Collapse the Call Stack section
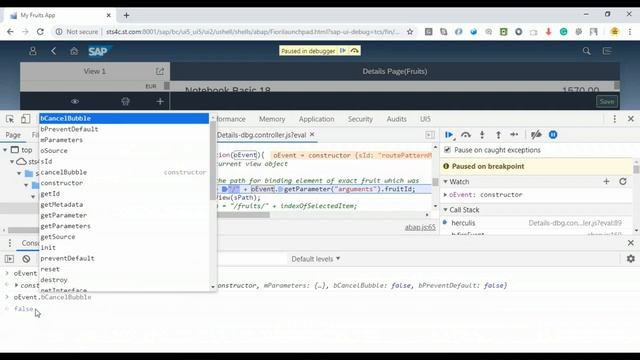 click(446, 210)
